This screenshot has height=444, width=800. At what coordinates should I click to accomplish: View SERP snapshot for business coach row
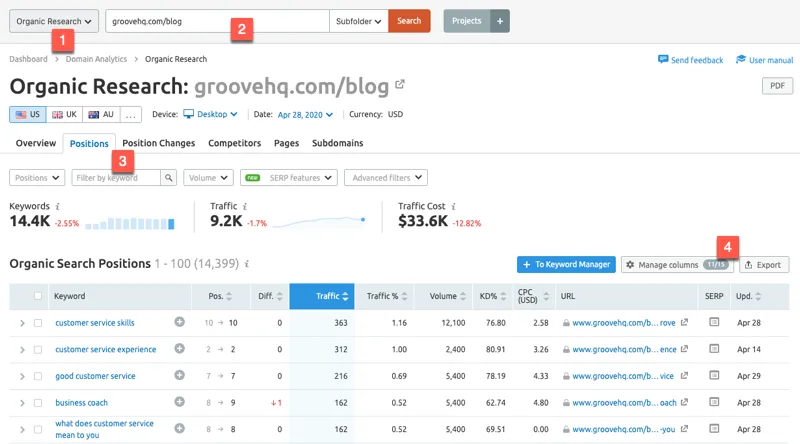pyautogui.click(x=714, y=402)
